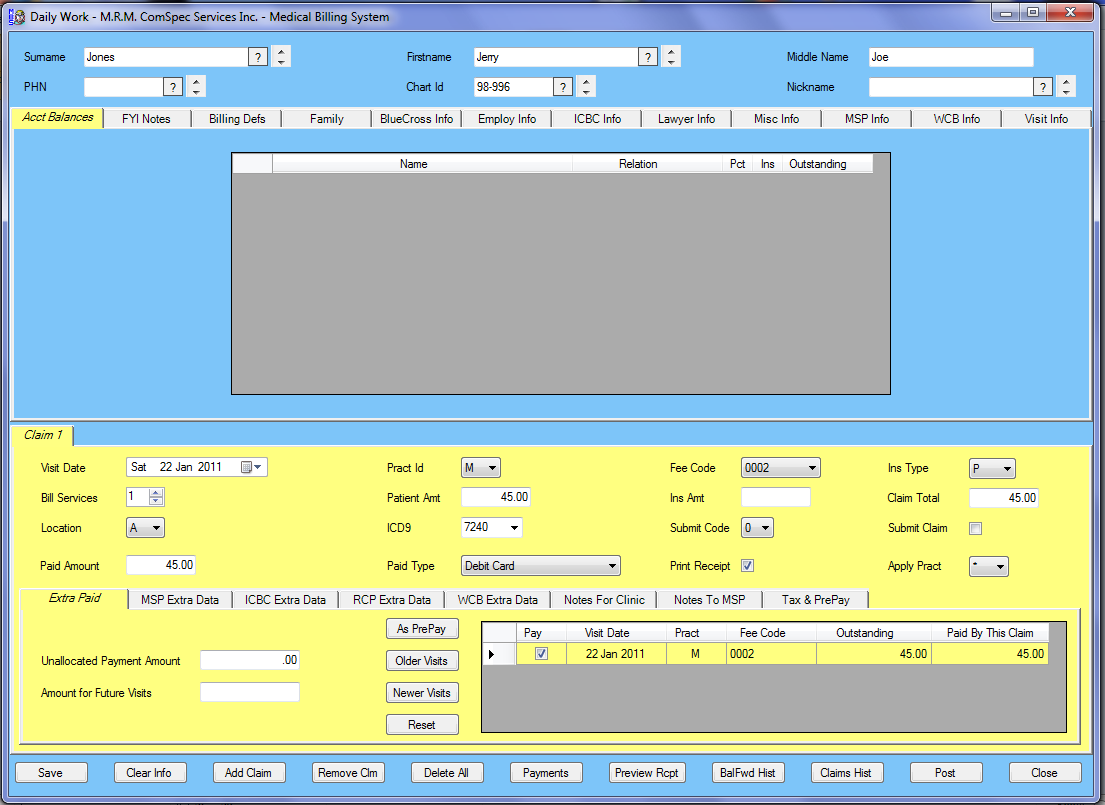Click the Middle Name input field
This screenshot has height=805, width=1105.
pyautogui.click(x=951, y=57)
